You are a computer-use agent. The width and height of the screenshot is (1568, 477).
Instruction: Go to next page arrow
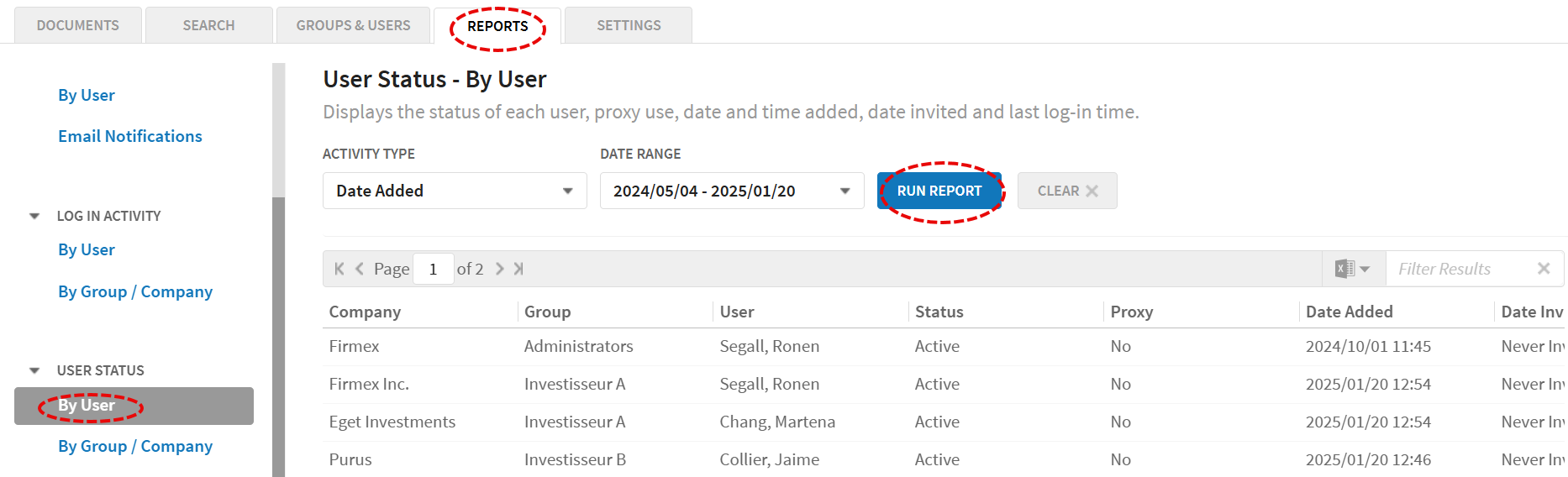[499, 269]
